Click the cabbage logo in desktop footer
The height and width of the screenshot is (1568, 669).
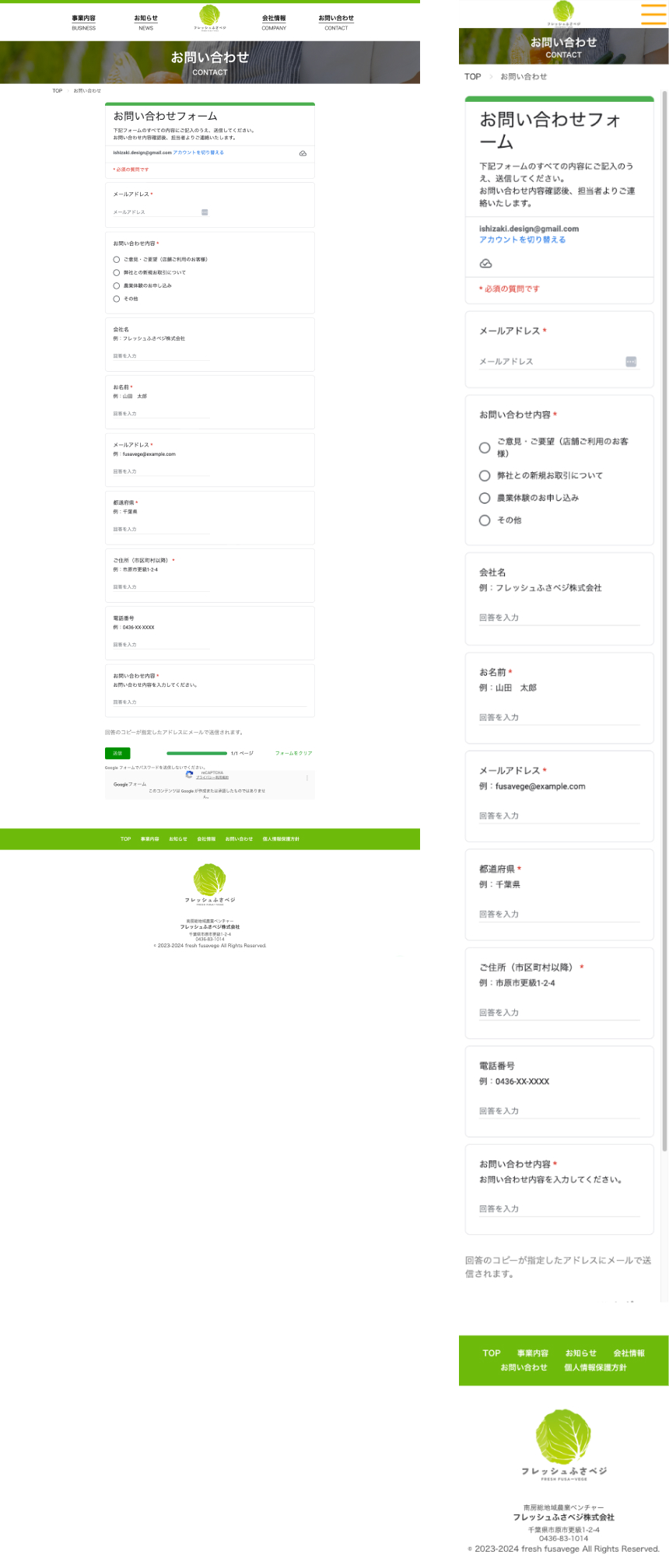coord(209,884)
